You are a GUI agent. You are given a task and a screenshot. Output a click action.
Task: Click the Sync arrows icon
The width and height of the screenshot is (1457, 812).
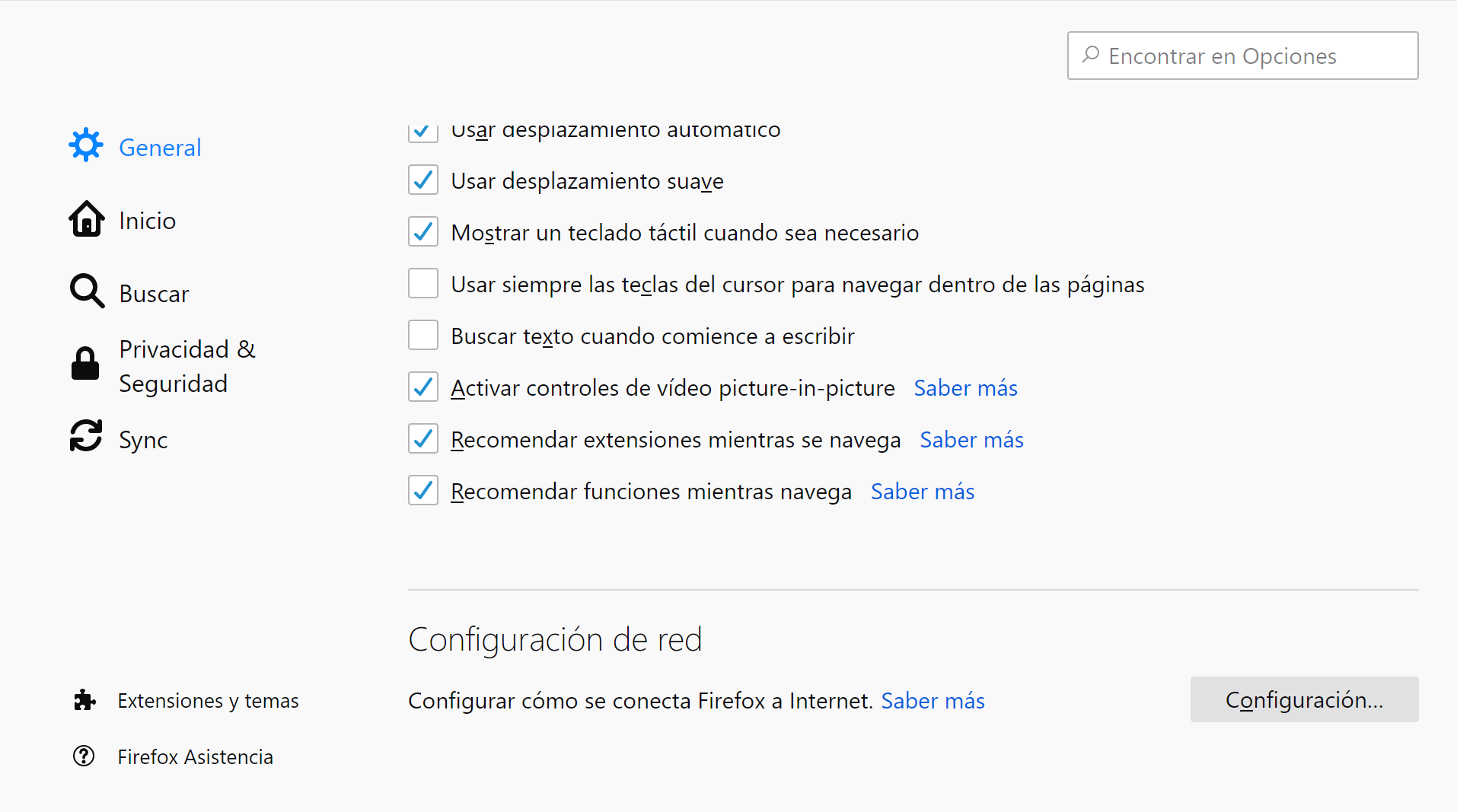click(86, 436)
